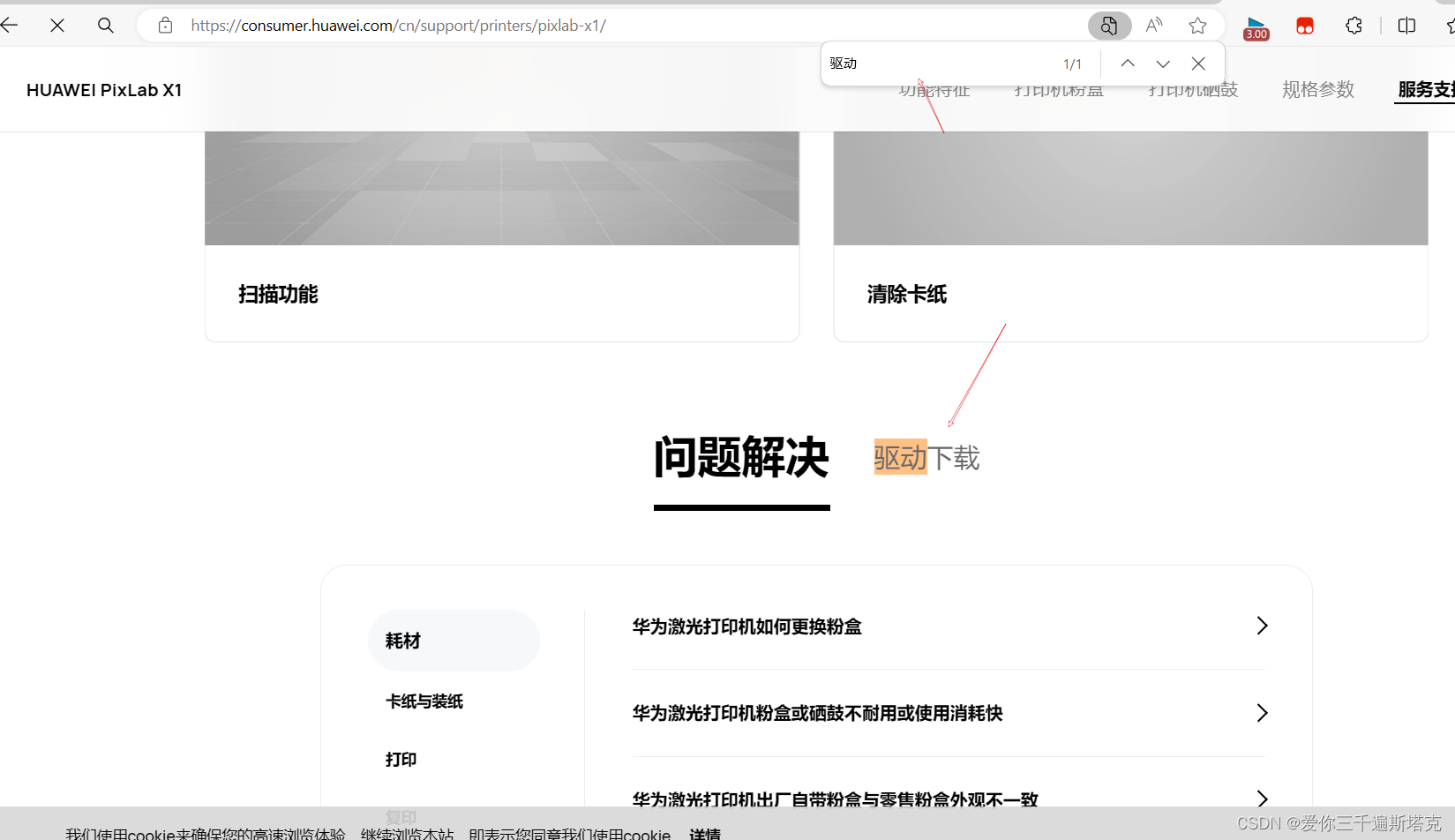Open the Extensions puzzle icon
Screen dimensions: 1455x840
1354,26
